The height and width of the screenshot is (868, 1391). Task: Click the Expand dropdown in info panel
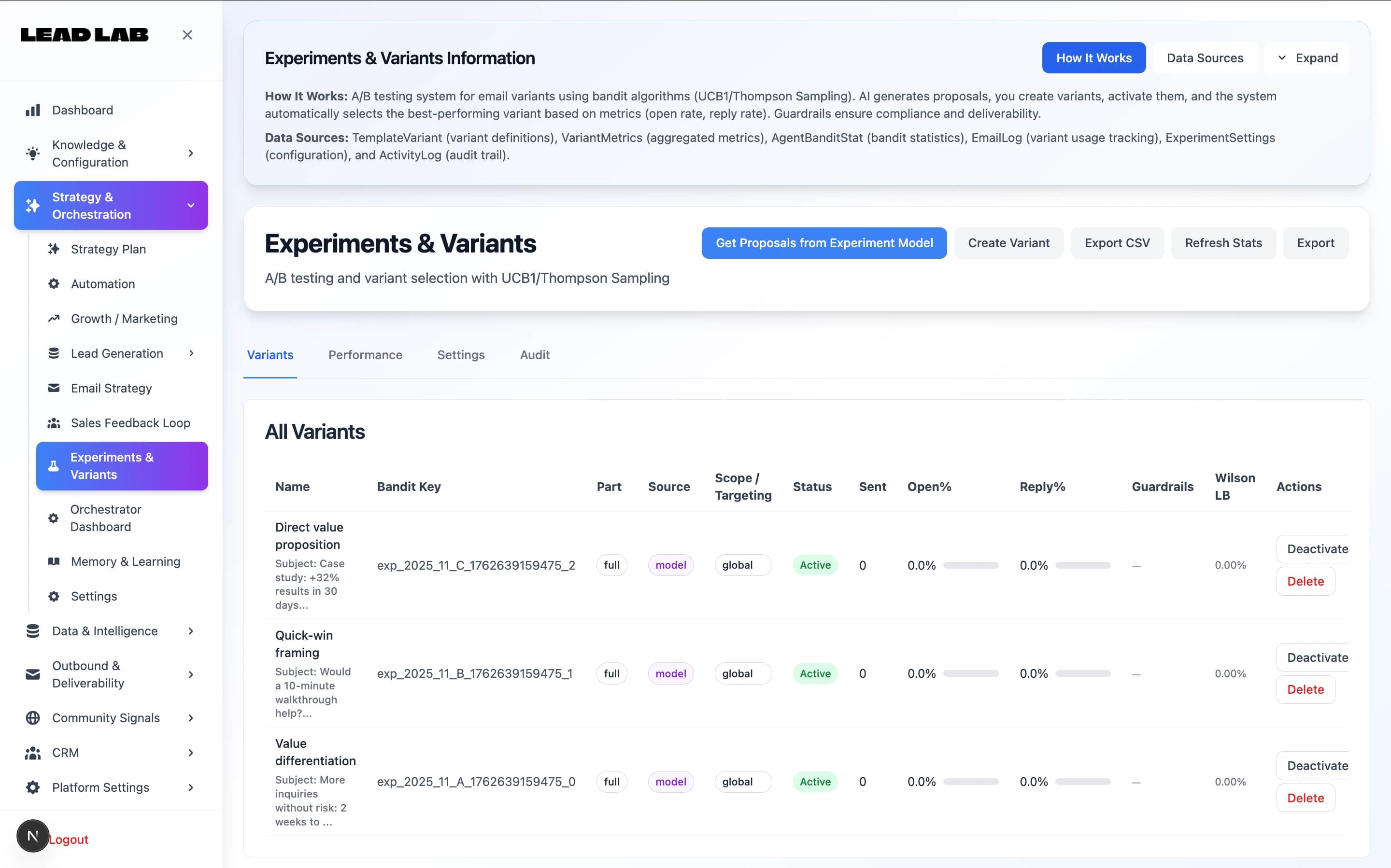click(1306, 58)
